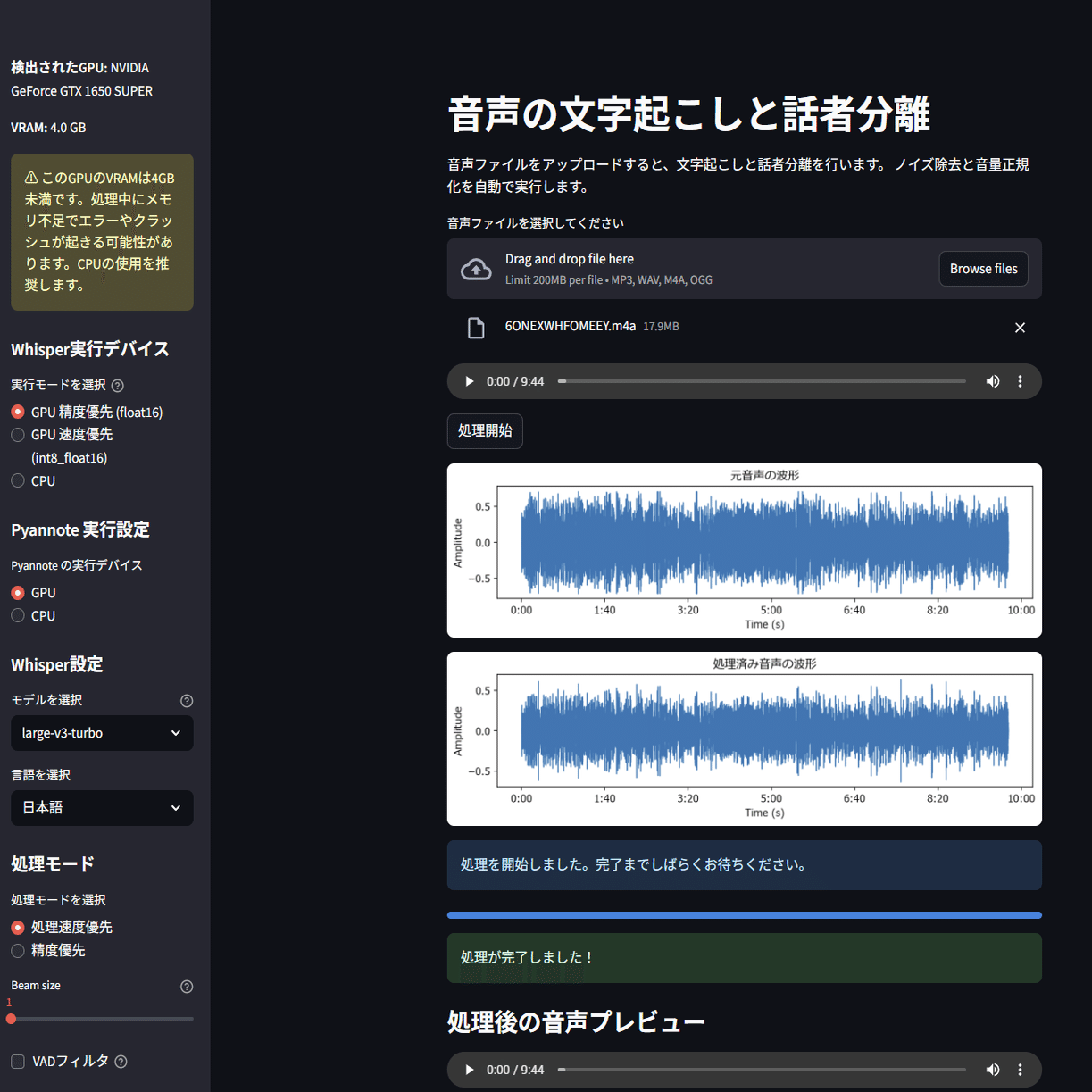Open the large-v3-turbo model dropdown

(x=102, y=733)
